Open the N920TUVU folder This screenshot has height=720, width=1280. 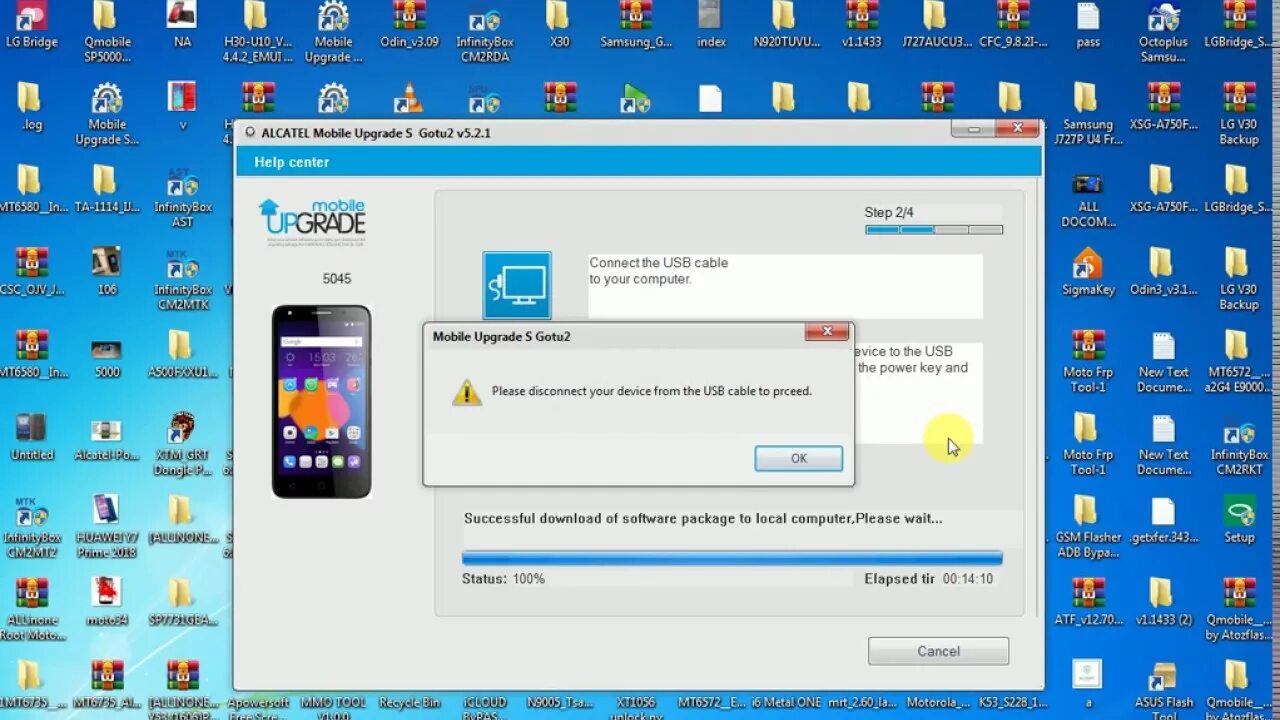click(x=786, y=26)
